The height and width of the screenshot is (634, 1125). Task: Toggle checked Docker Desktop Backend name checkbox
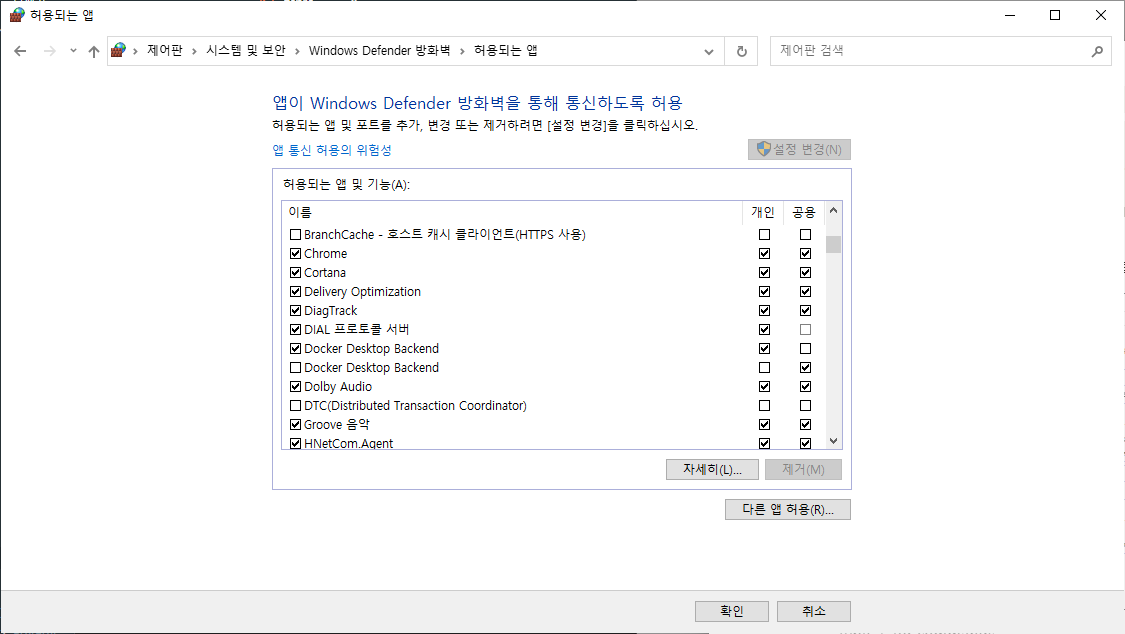295,349
